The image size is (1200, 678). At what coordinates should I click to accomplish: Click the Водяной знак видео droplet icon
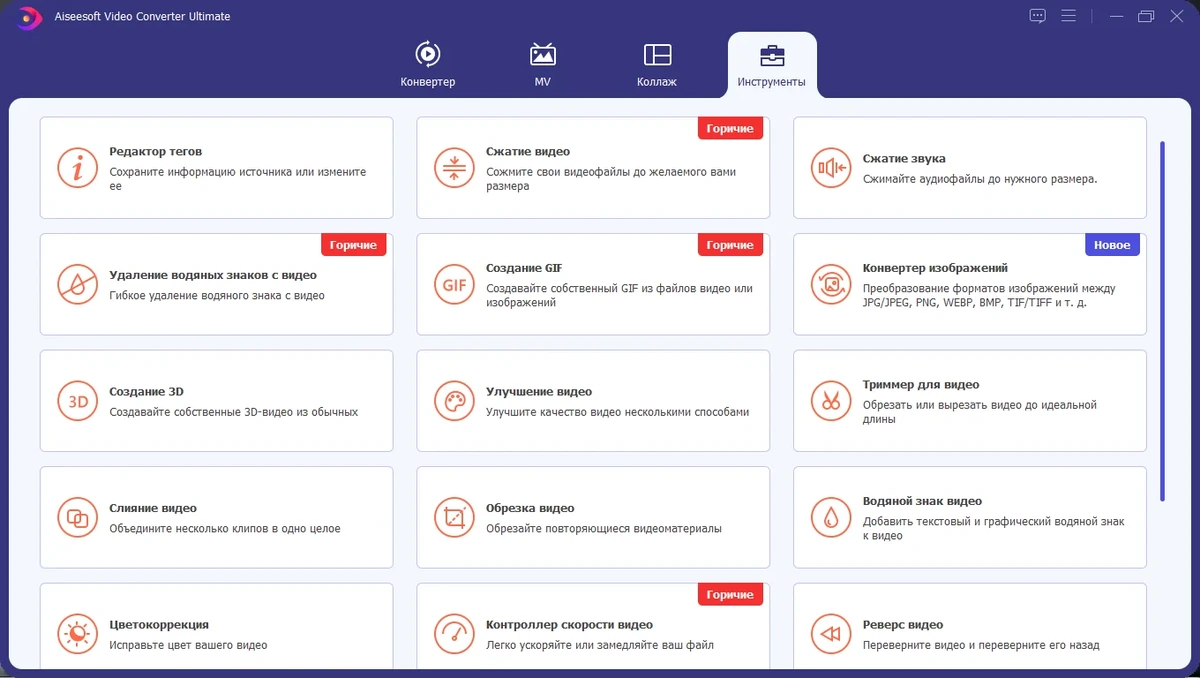[831, 517]
